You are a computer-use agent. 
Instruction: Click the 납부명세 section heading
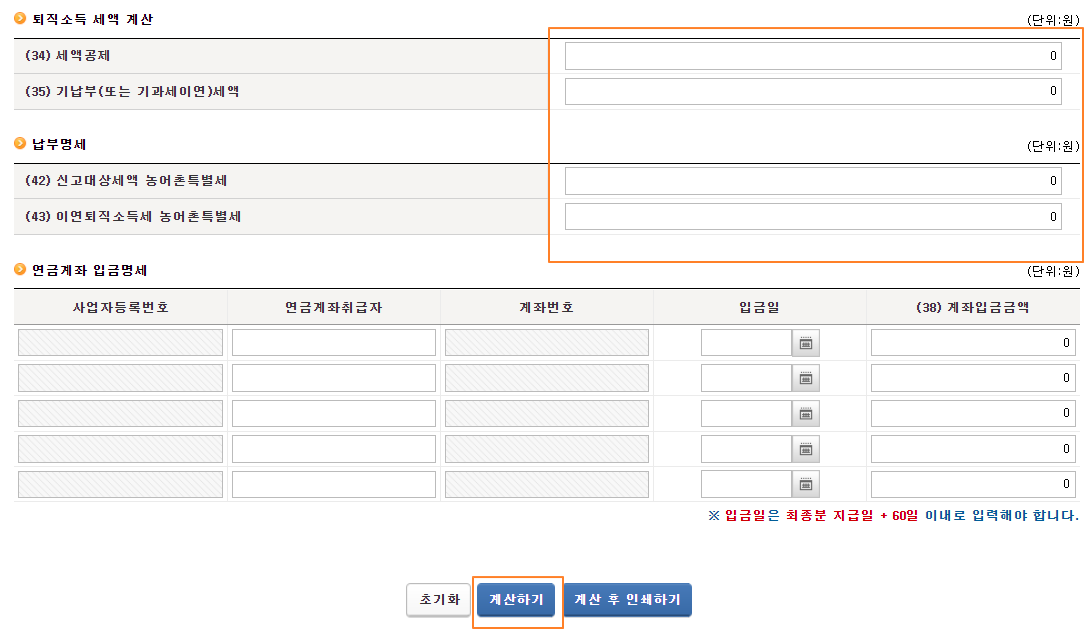[59, 144]
